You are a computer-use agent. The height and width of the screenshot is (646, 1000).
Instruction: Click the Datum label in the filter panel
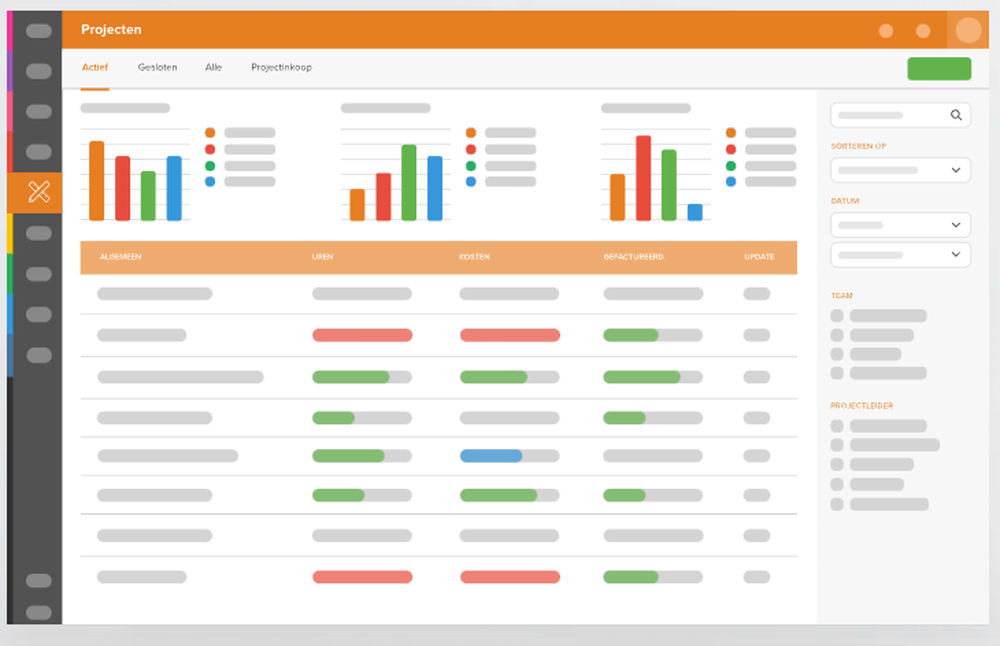(x=845, y=201)
